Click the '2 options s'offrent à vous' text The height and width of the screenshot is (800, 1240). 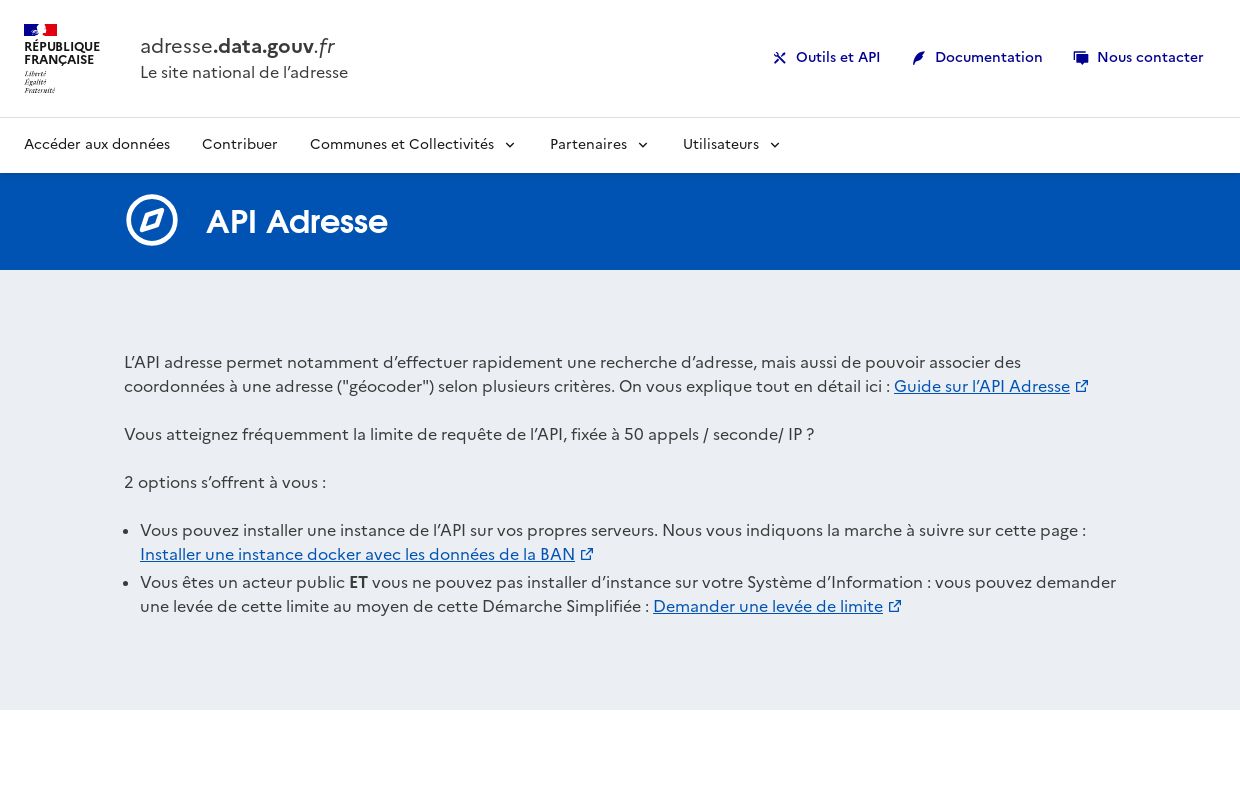[225, 482]
